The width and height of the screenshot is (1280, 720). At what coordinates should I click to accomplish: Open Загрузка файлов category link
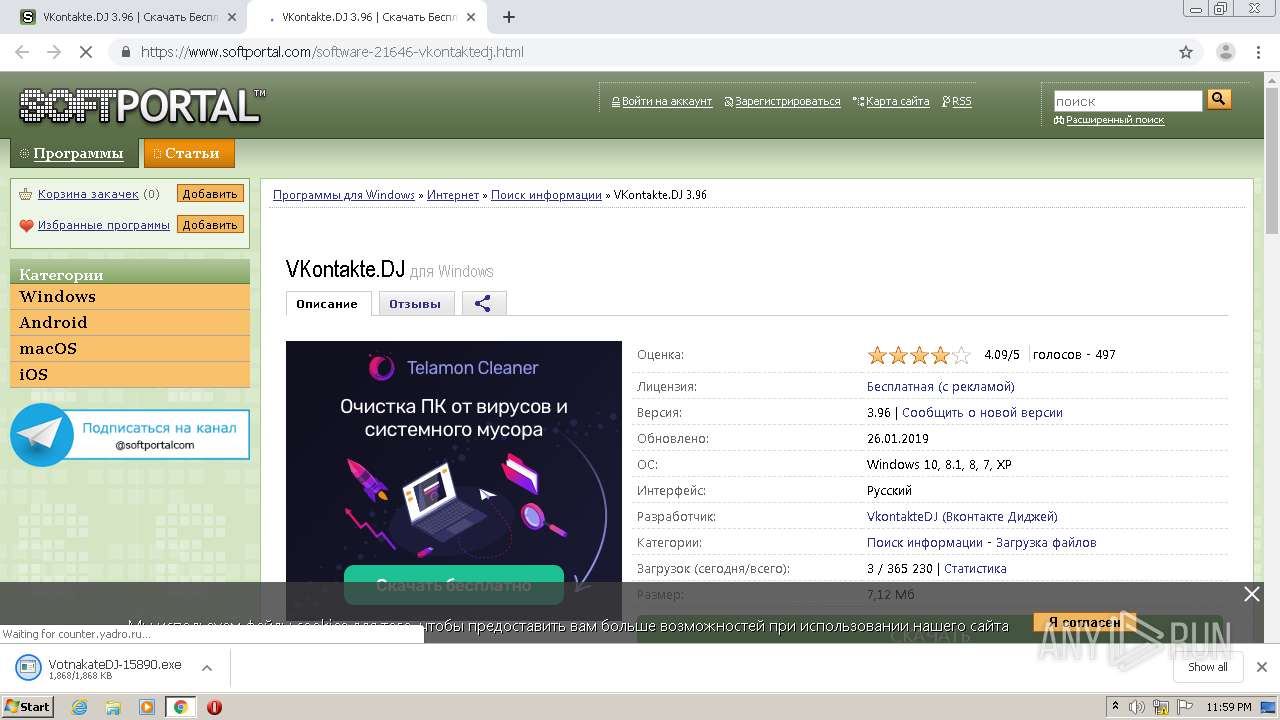pyautogui.click(x=1046, y=543)
